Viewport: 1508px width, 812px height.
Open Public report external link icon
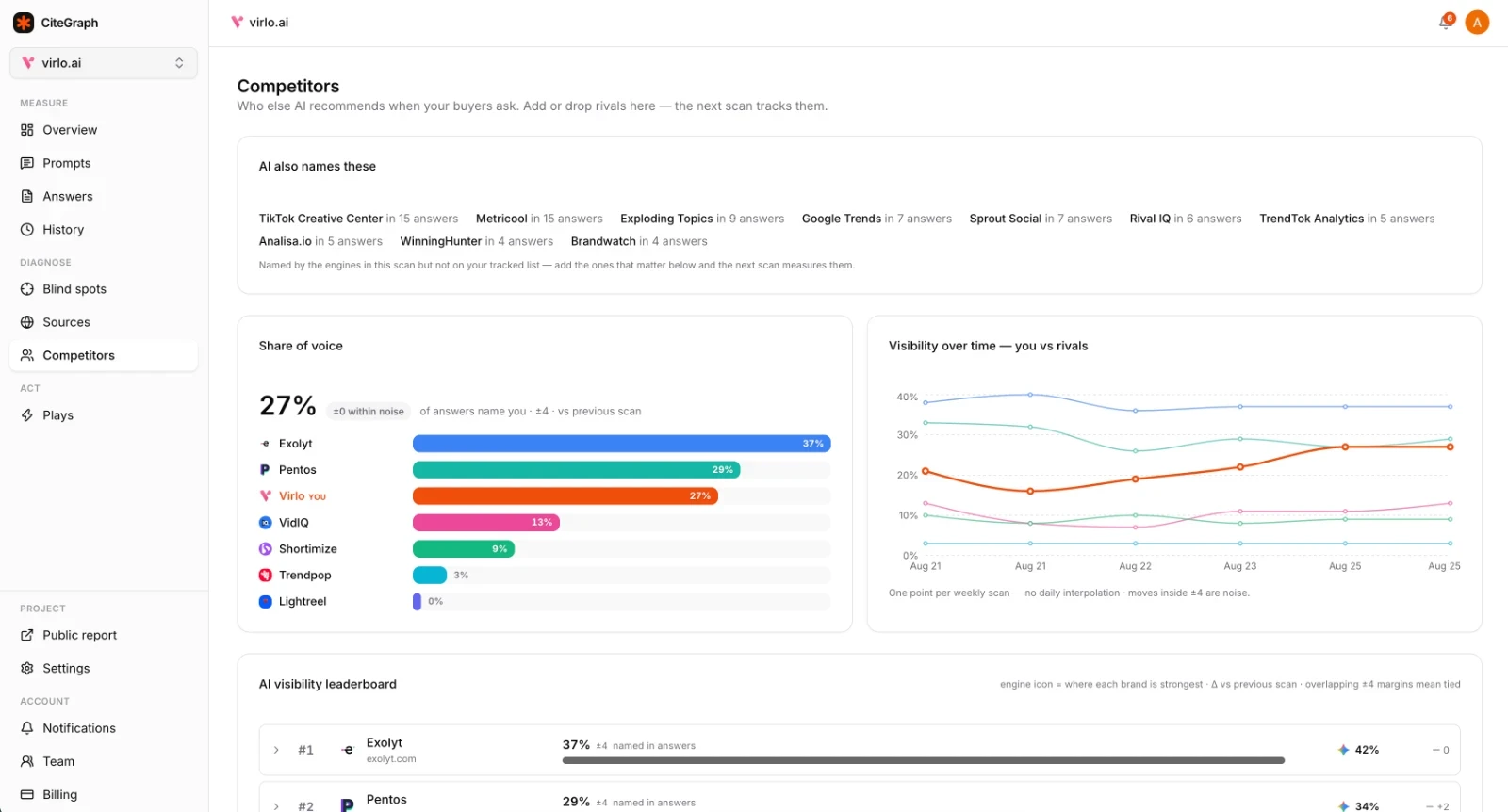(x=27, y=635)
